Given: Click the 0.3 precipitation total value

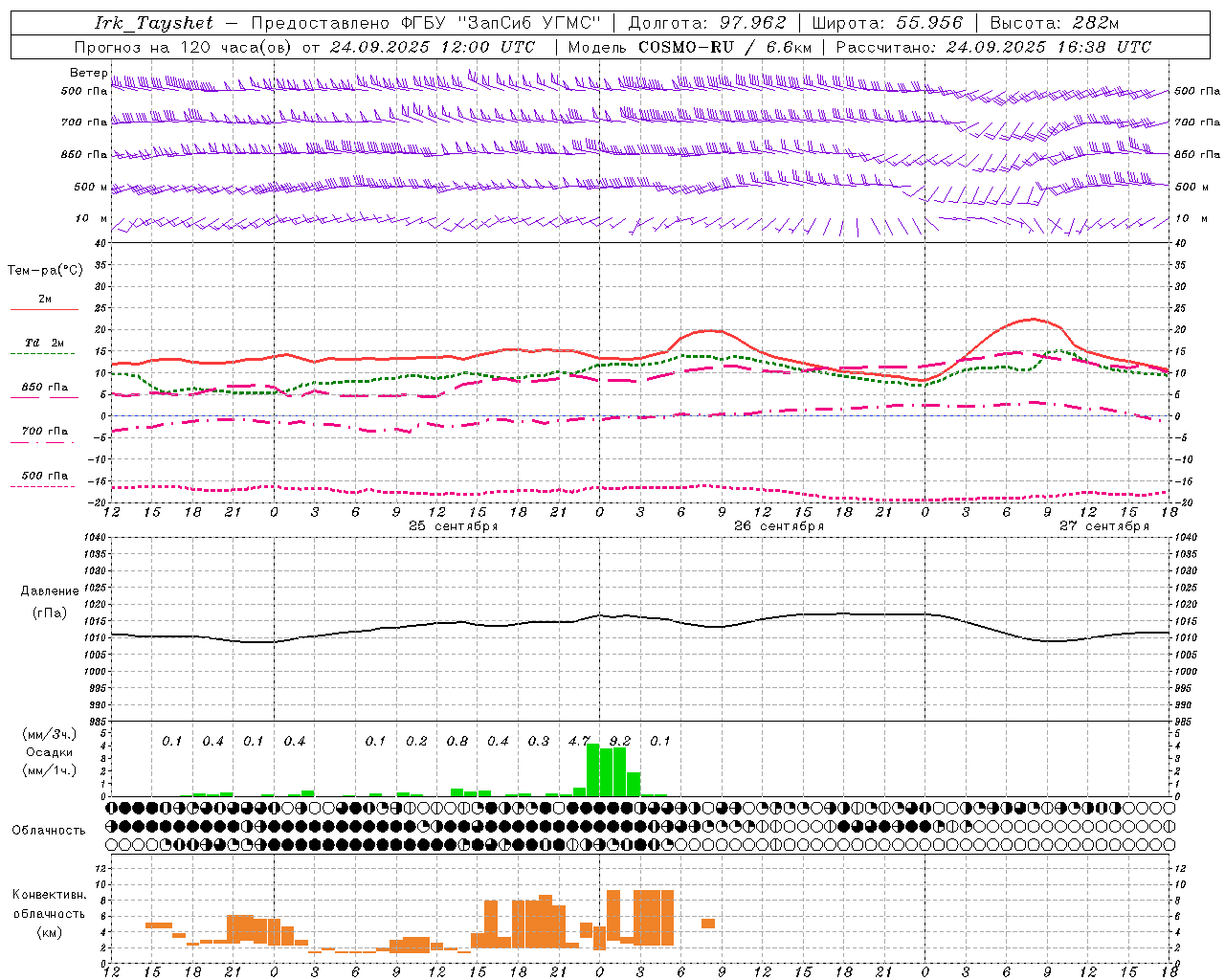Looking at the screenshot, I should pos(539,741).
